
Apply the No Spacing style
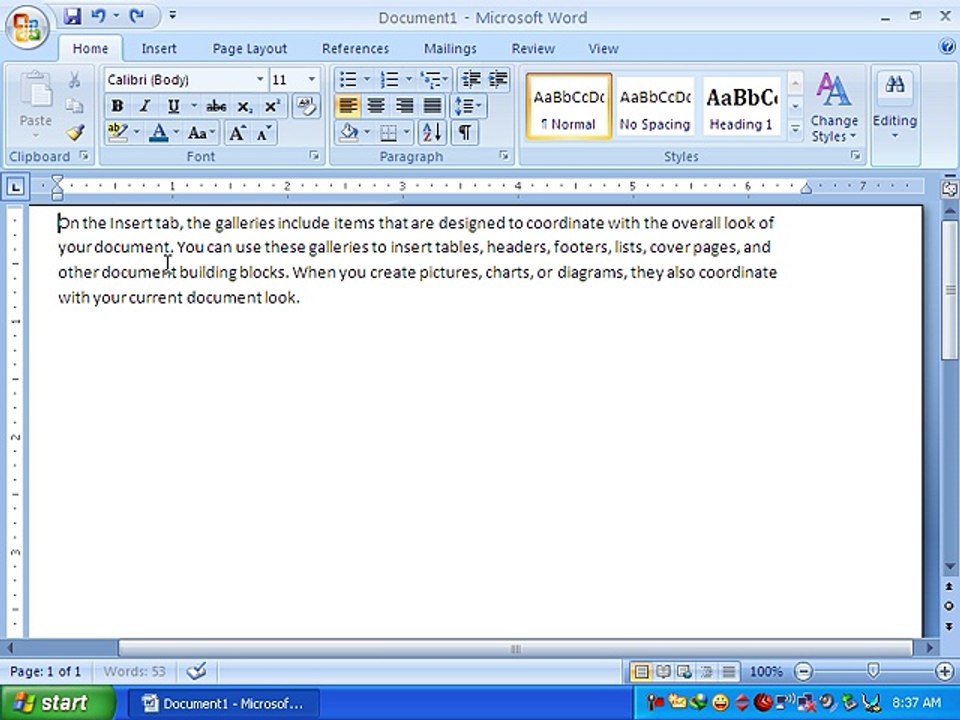tap(654, 107)
